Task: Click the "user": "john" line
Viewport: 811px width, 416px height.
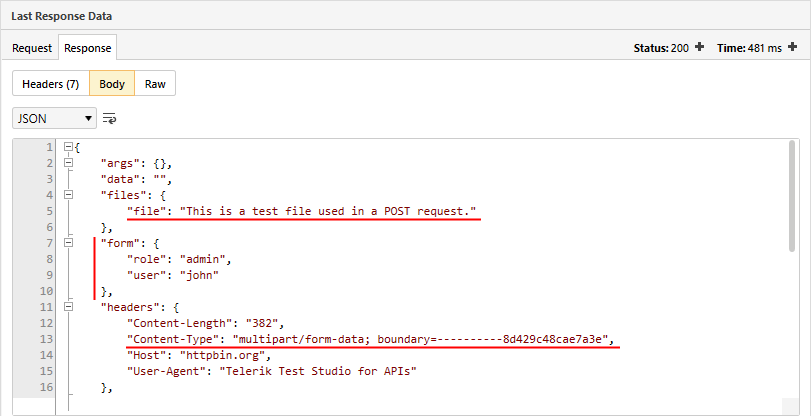Action: pos(173,275)
